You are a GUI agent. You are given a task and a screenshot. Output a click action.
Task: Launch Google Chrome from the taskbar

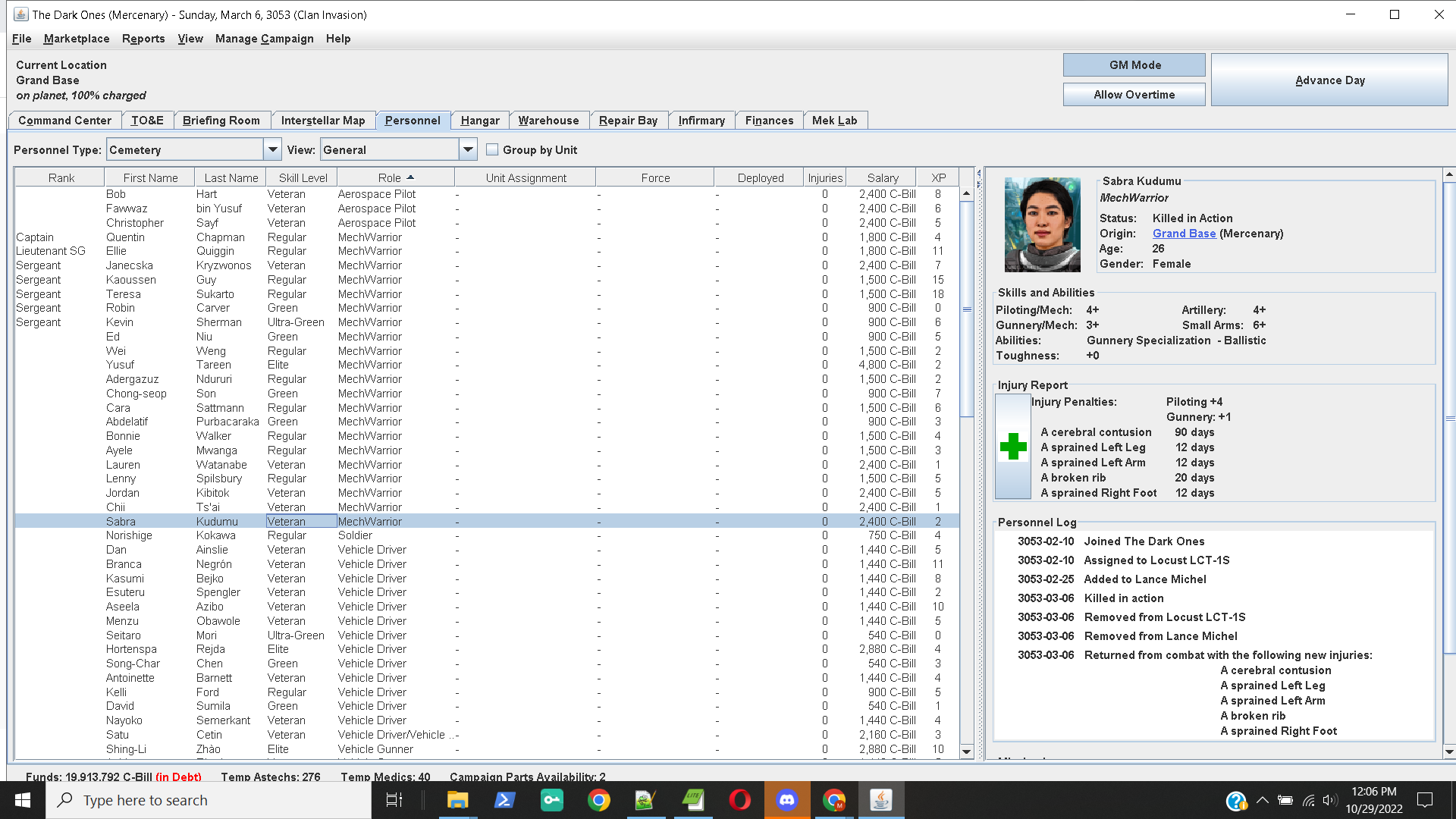click(599, 799)
